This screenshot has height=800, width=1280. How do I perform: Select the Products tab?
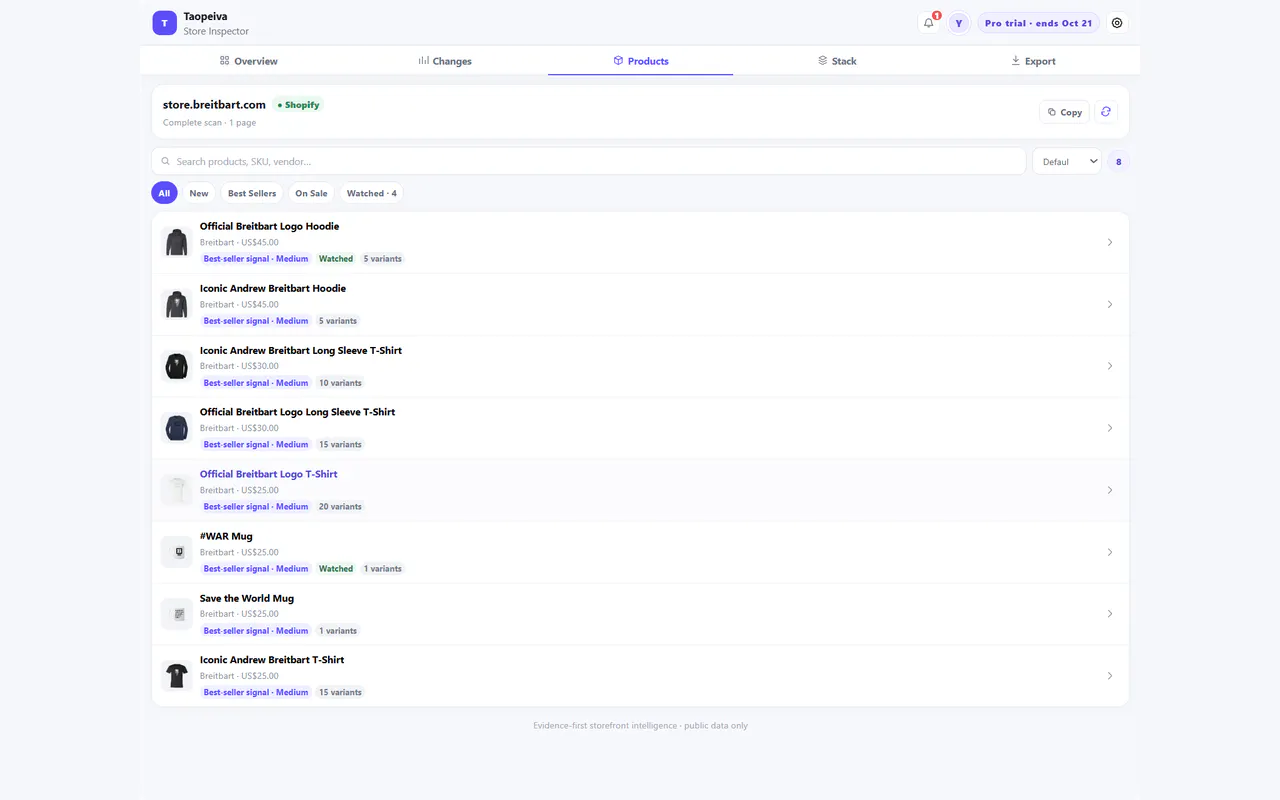(x=641, y=61)
